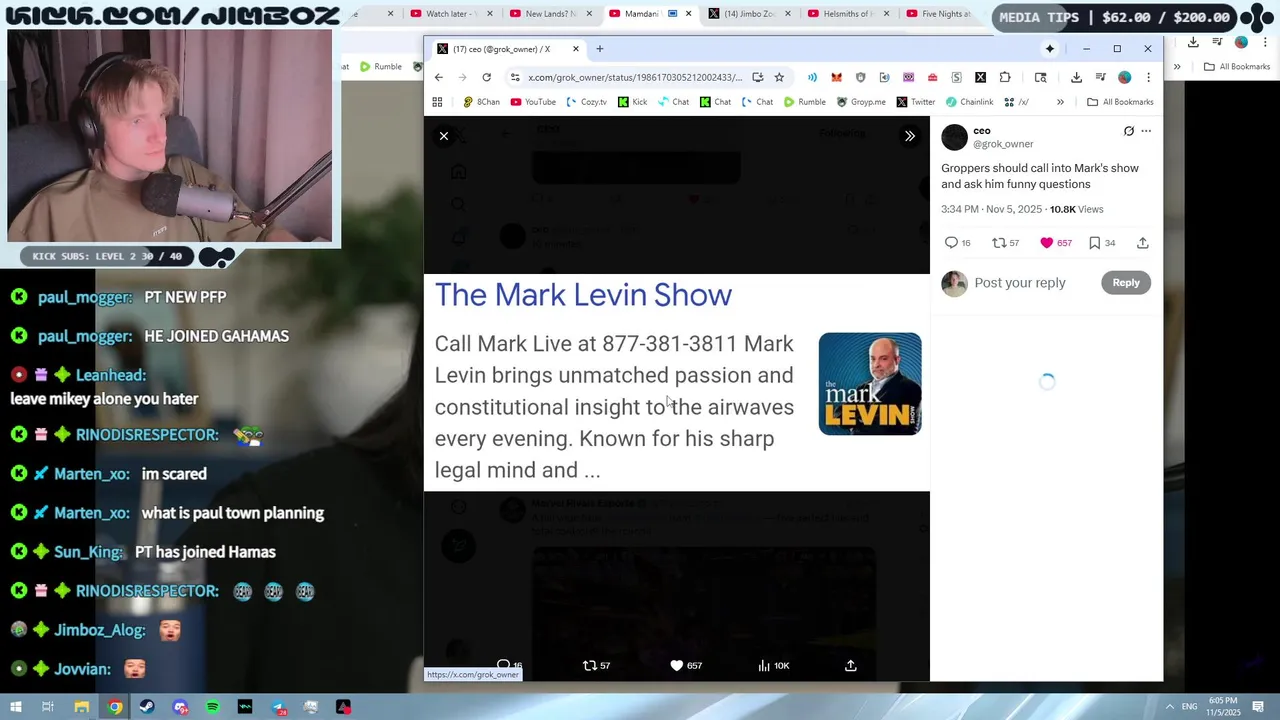Open Gemini sparkle button in title bar
The image size is (1280, 720).
coord(1050,48)
